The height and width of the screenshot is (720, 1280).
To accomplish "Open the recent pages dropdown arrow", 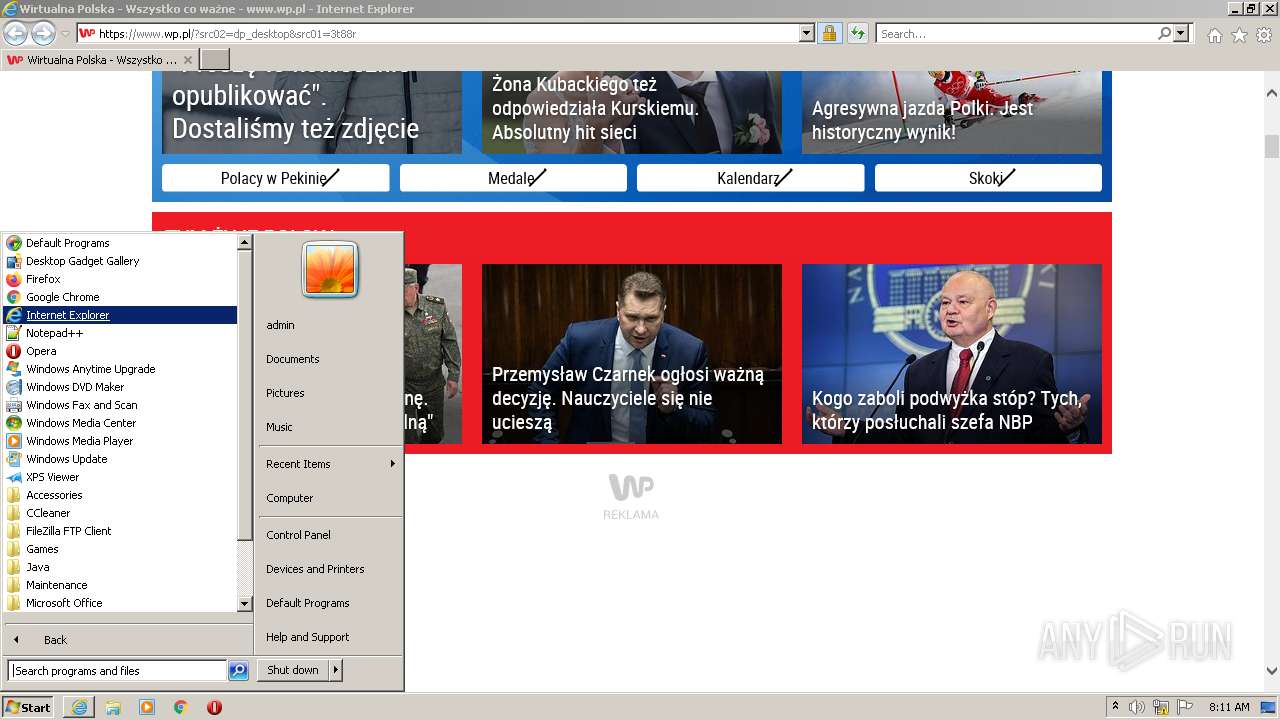I will [x=65, y=34].
